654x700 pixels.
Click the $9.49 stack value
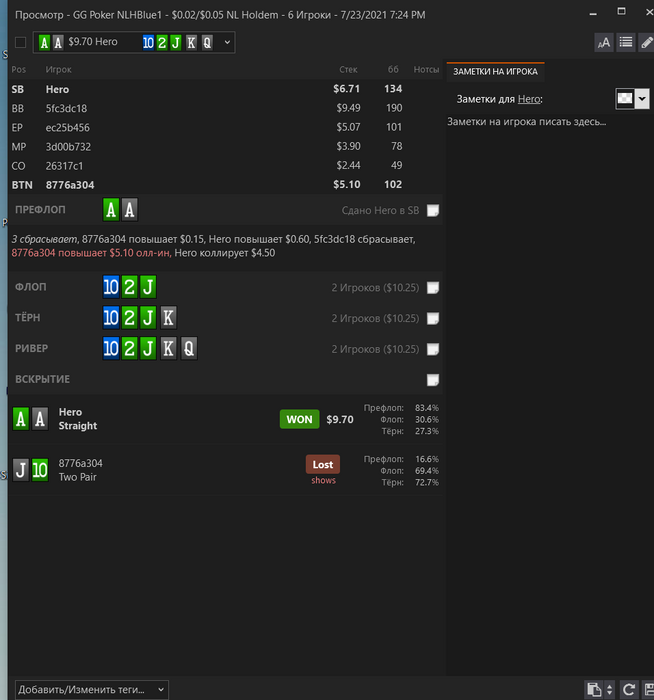(349, 108)
